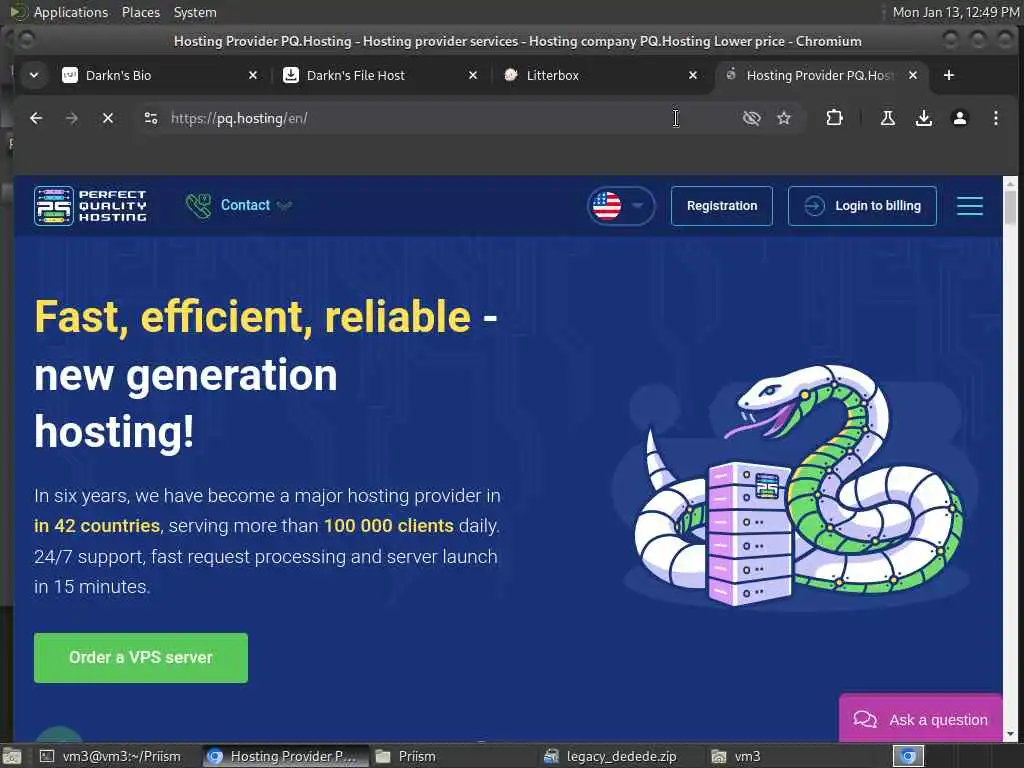
Task: Click the forward navigation arrow
Action: (x=72, y=118)
